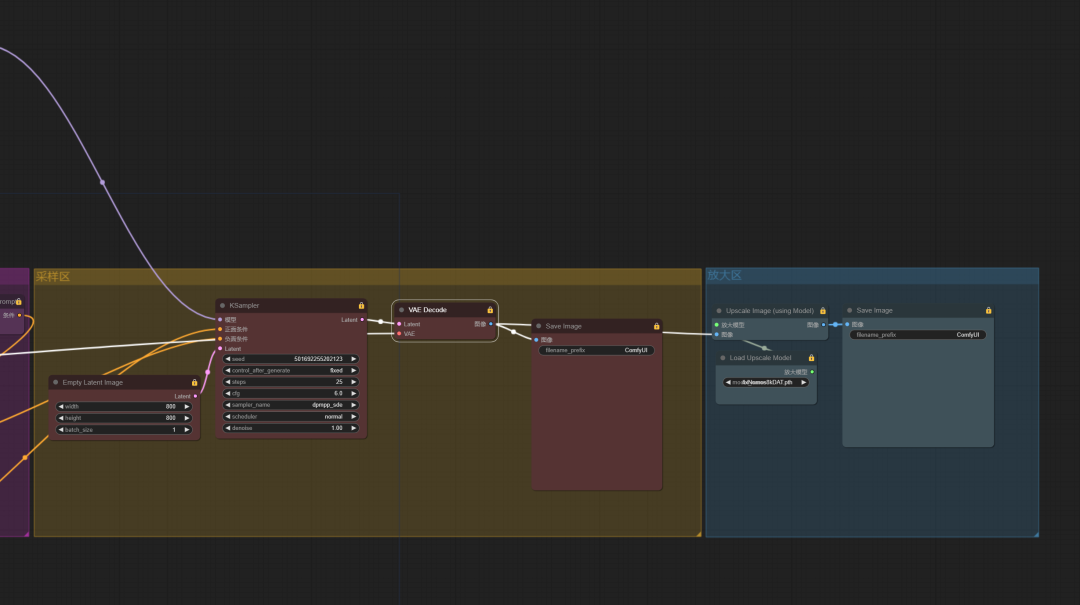
Task: Click left arrow of Load Upscale Model combo
Action: tap(728, 382)
